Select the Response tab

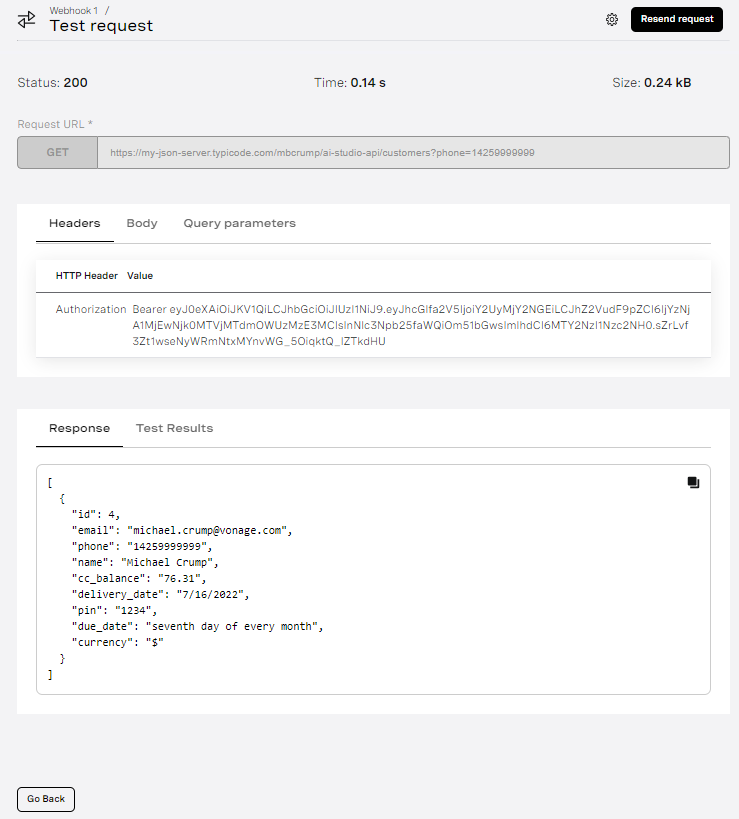click(79, 428)
